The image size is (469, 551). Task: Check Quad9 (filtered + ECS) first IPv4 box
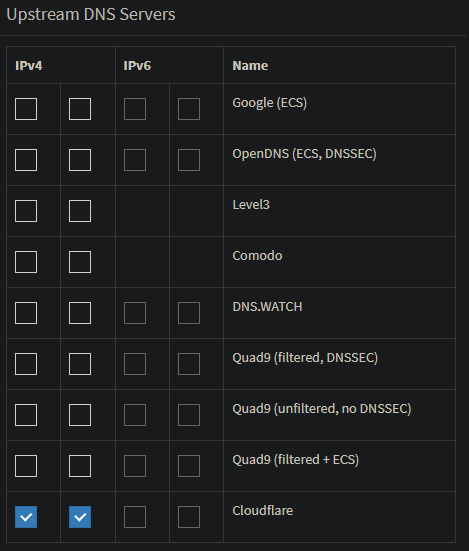[26, 466]
